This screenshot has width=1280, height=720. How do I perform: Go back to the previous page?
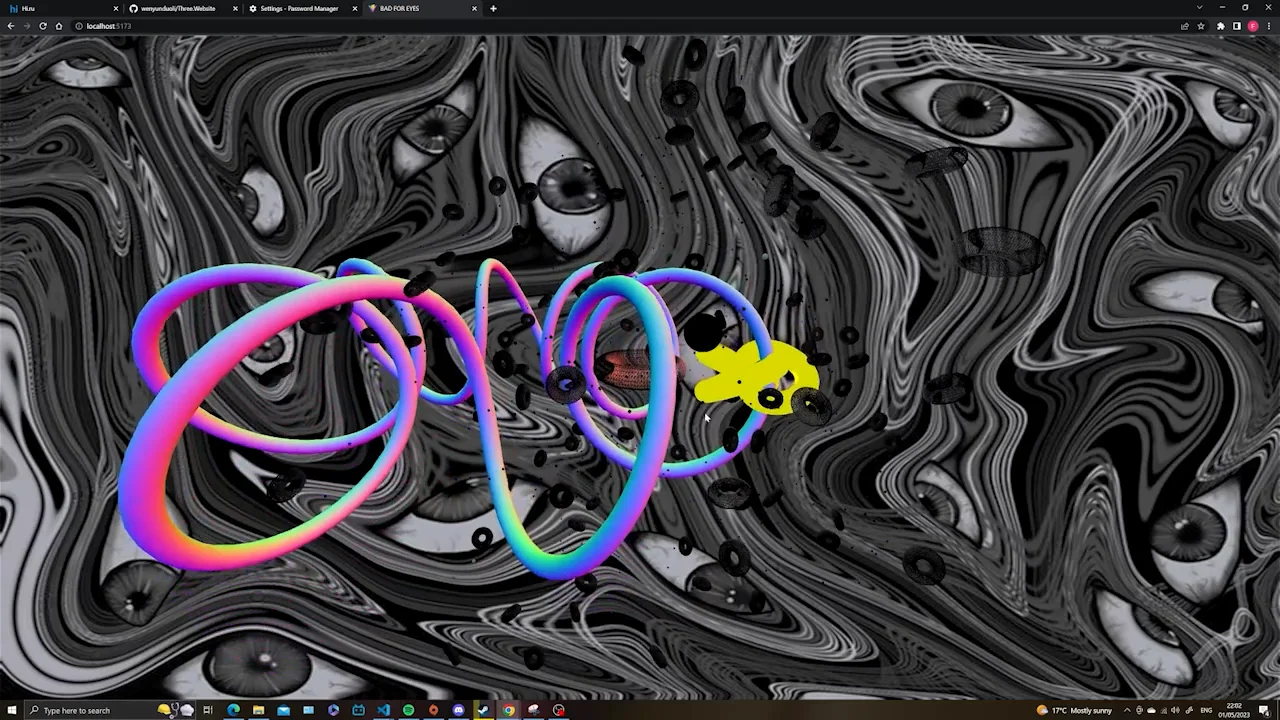click(10, 26)
